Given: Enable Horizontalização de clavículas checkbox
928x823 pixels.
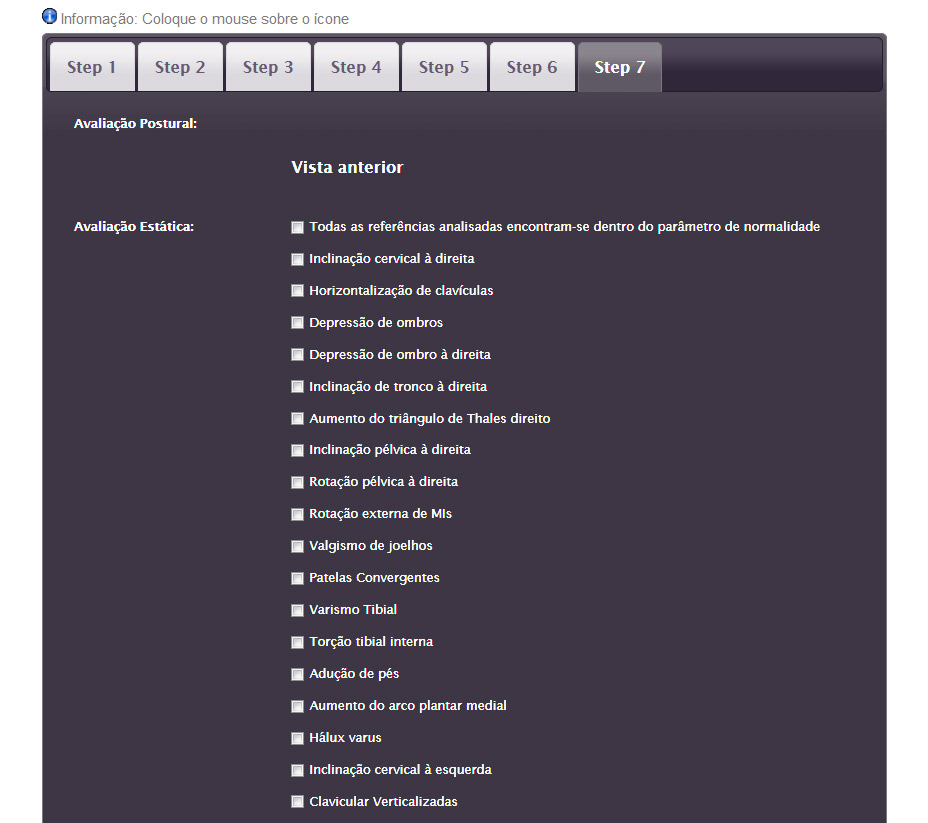Looking at the screenshot, I should point(298,291).
